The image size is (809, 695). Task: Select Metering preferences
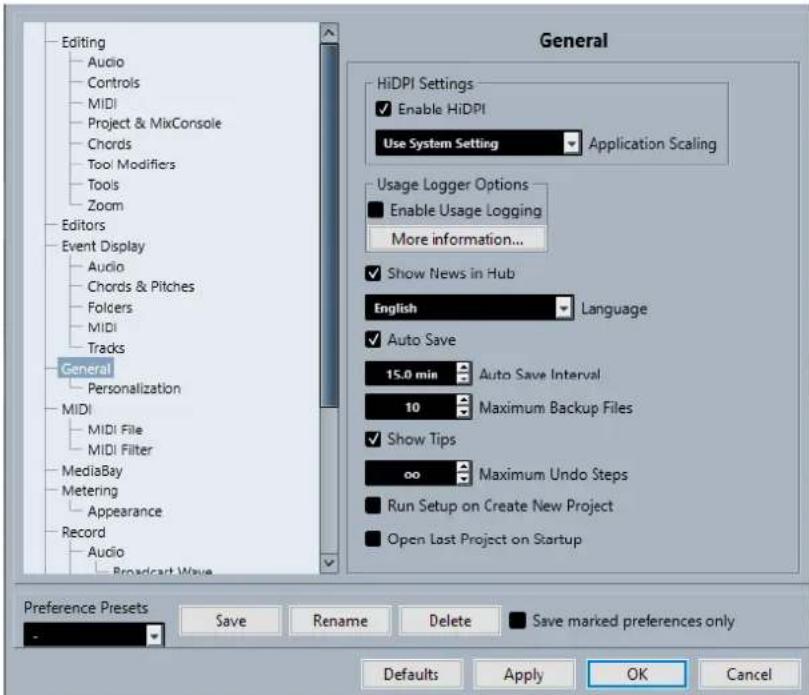point(90,491)
